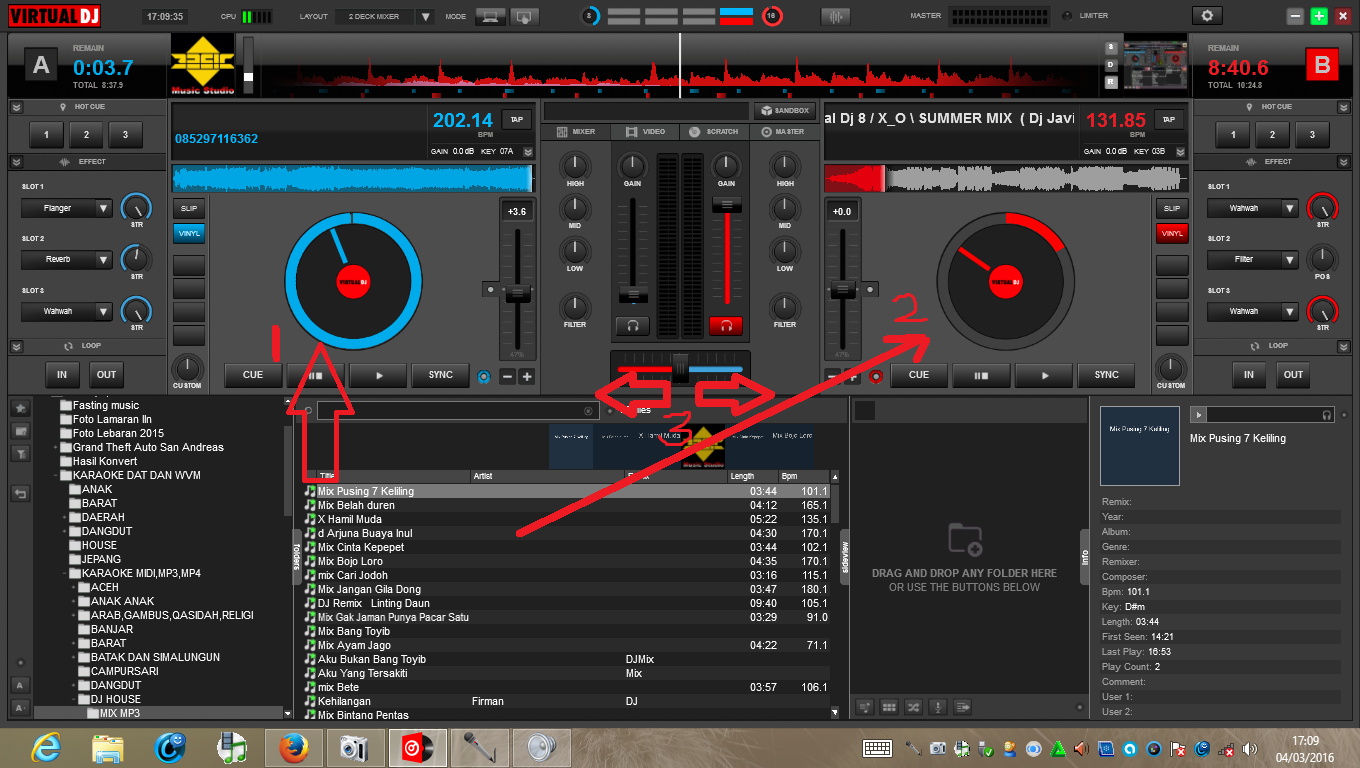Click filter folder icon in browser sidebar
This screenshot has height=768, width=1360.
[x=19, y=453]
